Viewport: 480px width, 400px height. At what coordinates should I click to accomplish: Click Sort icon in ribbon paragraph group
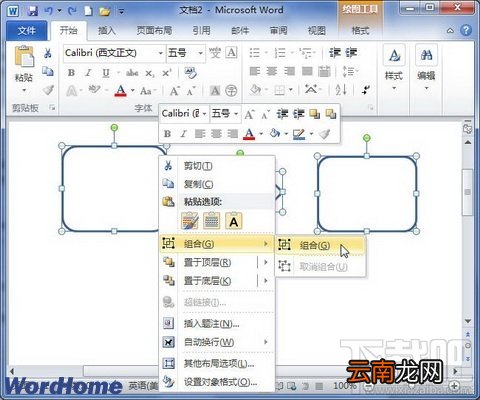click(x=341, y=89)
